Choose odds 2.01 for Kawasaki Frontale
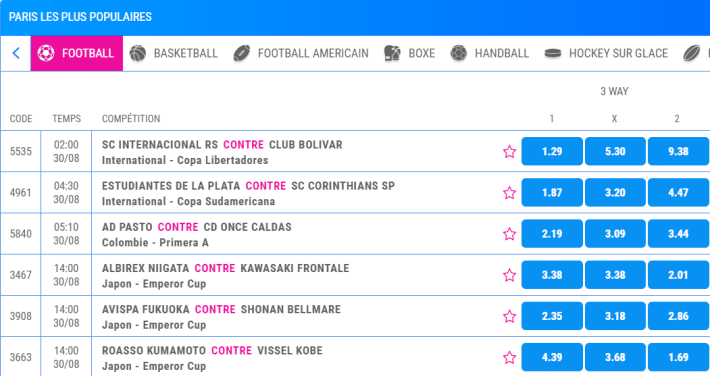 [x=678, y=275]
